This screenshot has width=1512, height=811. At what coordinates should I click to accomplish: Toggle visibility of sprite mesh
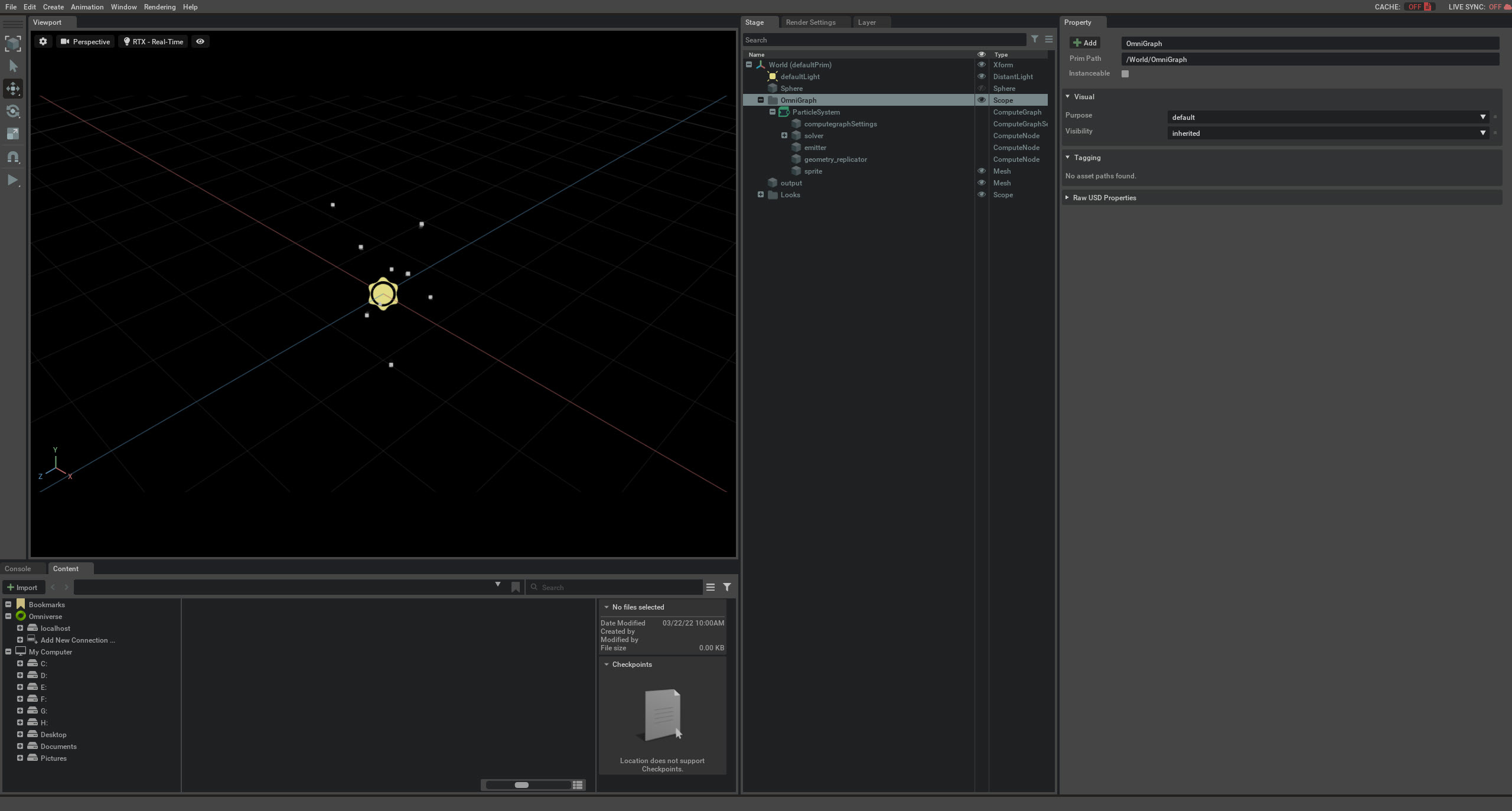pos(981,171)
